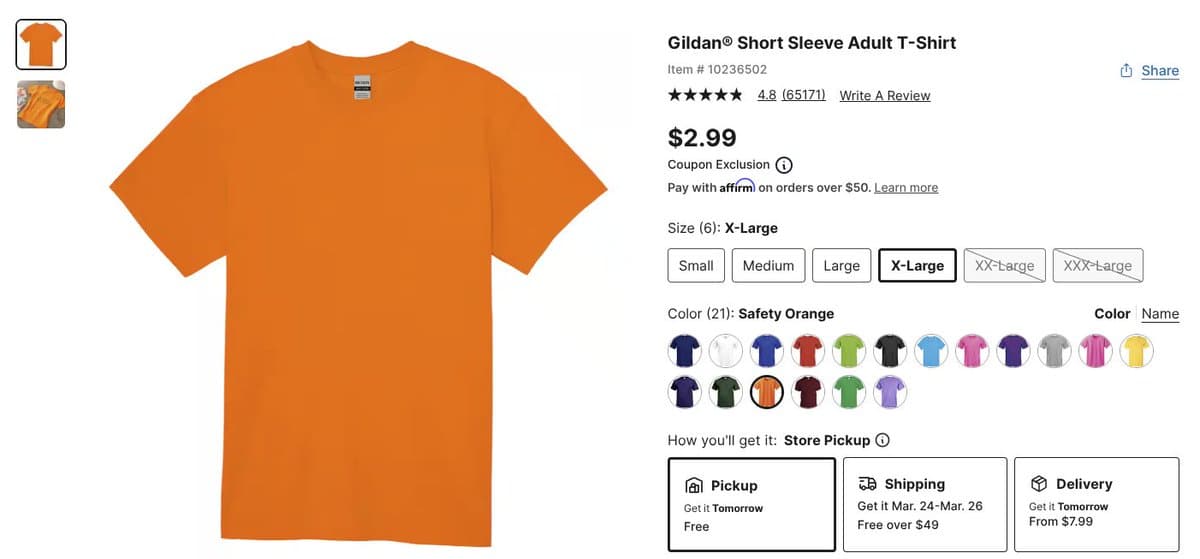
Task: Pick the yellow shirt color swatch
Action: pyautogui.click(x=1136, y=351)
